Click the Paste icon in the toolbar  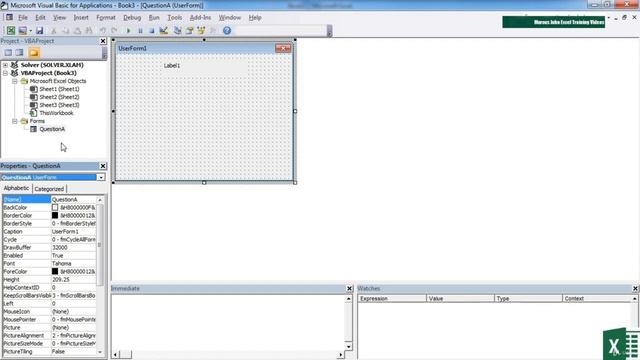click(77, 31)
